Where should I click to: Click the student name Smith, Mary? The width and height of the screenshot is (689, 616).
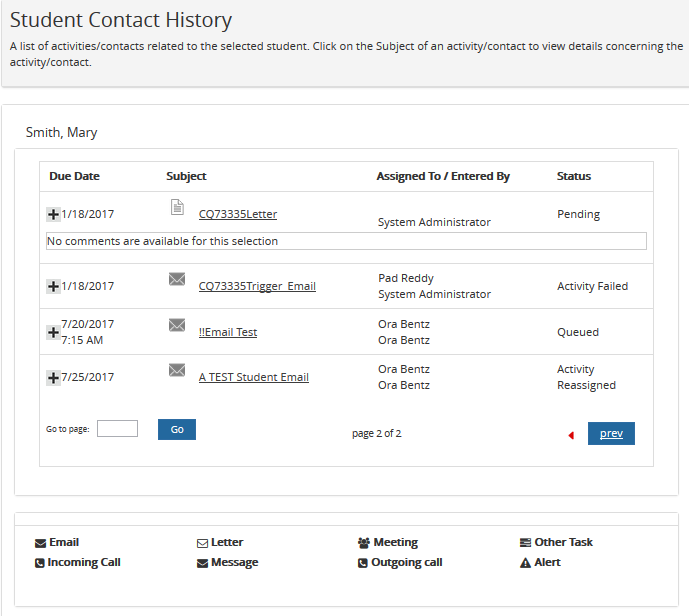[62, 132]
